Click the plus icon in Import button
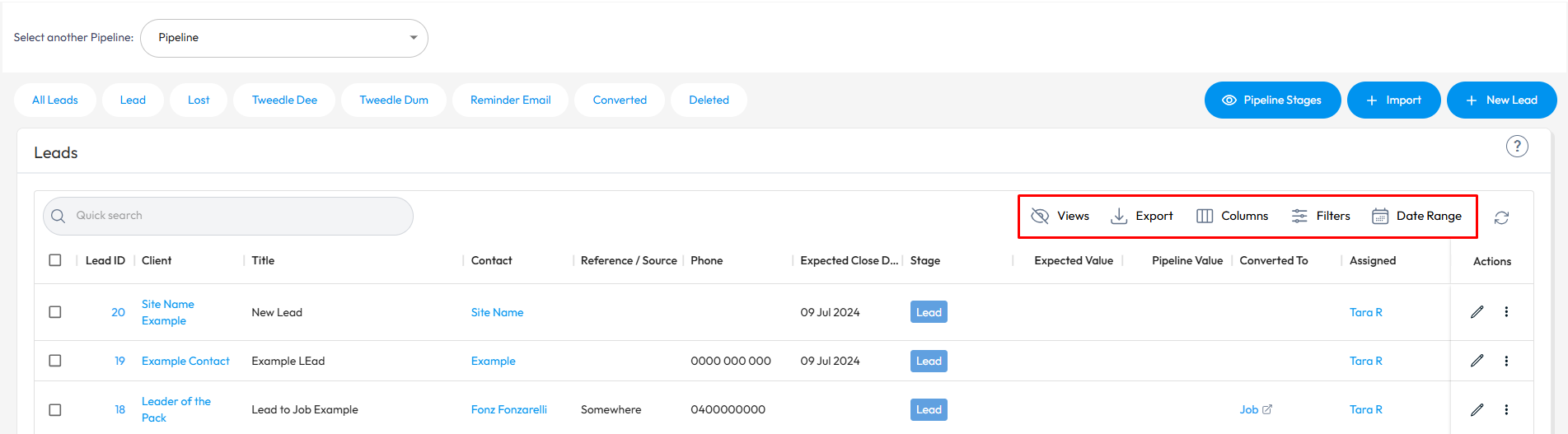1568x434 pixels. click(1372, 100)
